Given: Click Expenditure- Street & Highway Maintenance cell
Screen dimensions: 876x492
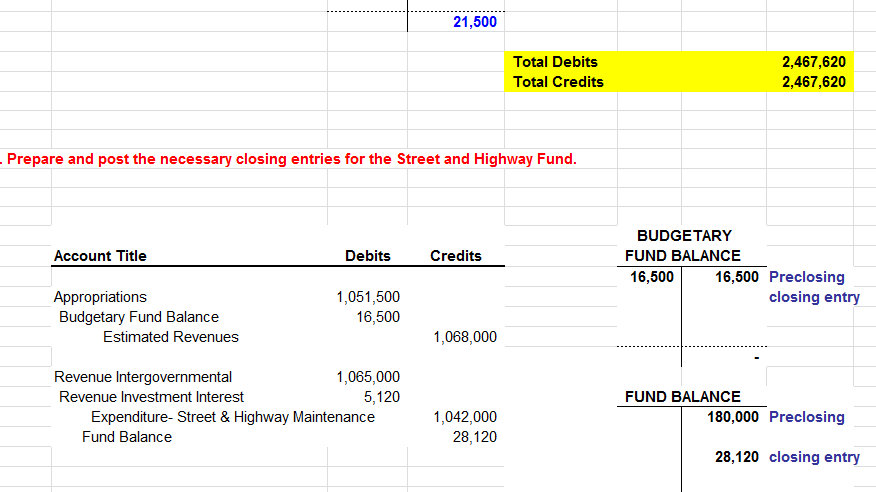Looking at the screenshot, I should click(232, 417).
